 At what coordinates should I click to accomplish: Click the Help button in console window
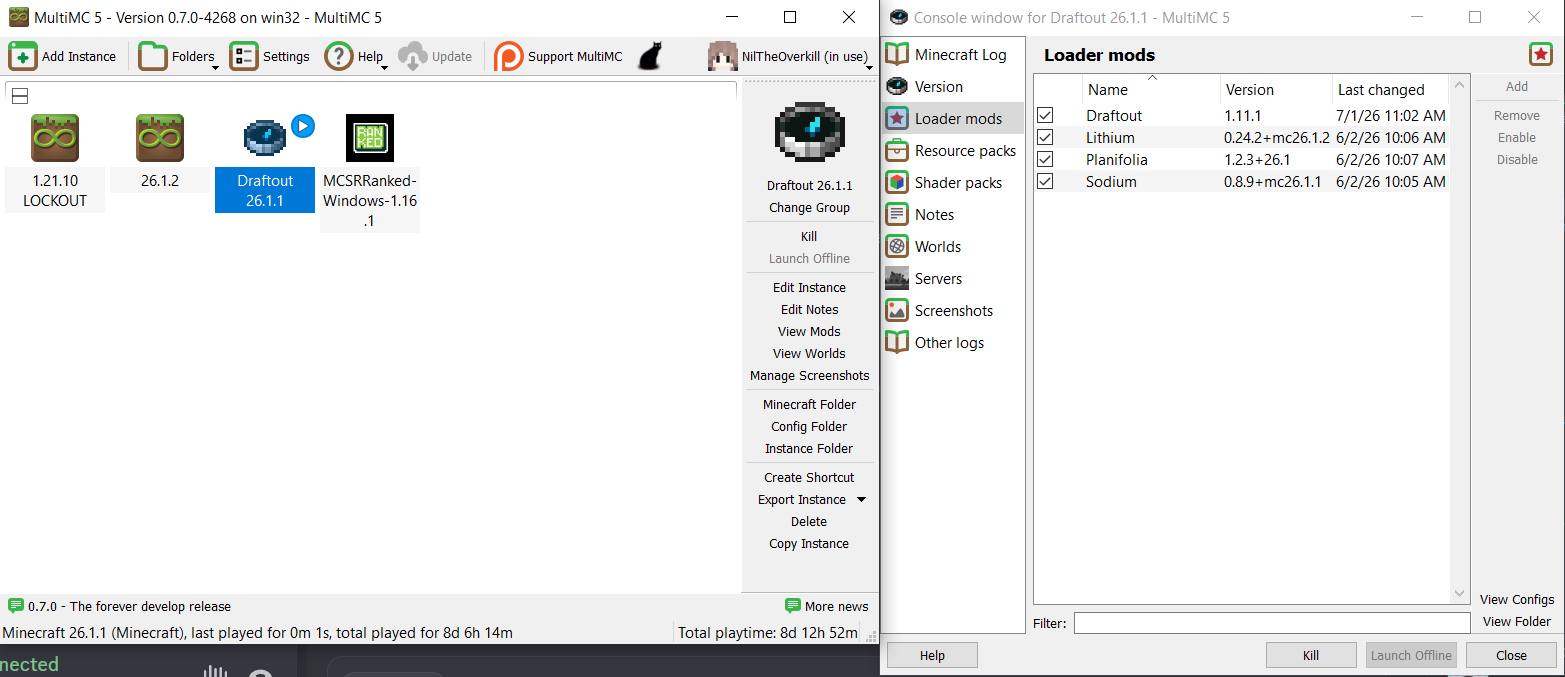click(932, 656)
